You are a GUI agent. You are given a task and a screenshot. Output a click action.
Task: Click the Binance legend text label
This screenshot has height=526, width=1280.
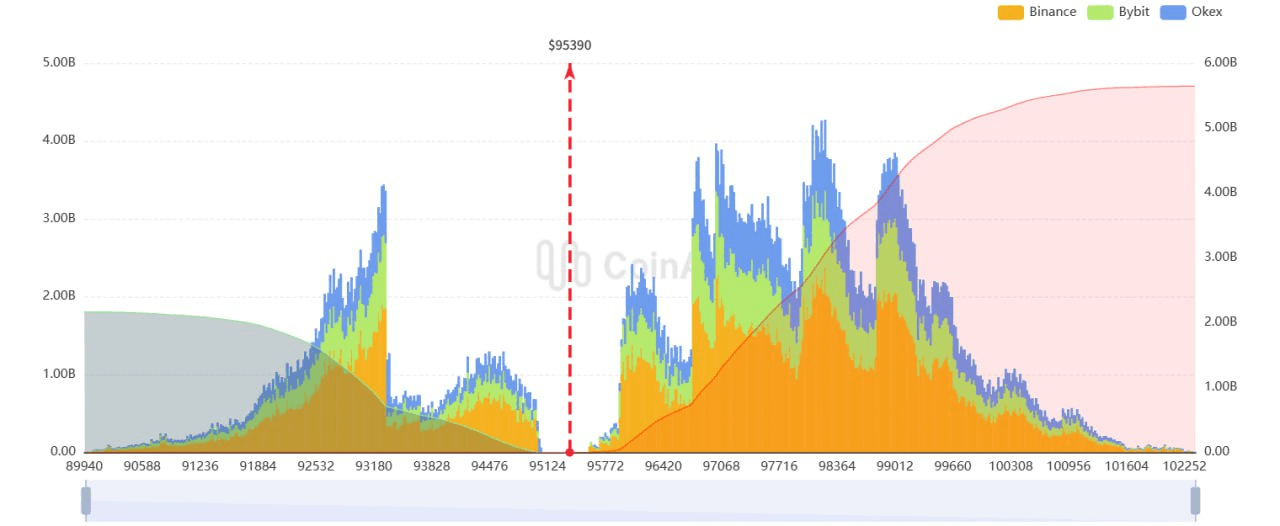1052,13
